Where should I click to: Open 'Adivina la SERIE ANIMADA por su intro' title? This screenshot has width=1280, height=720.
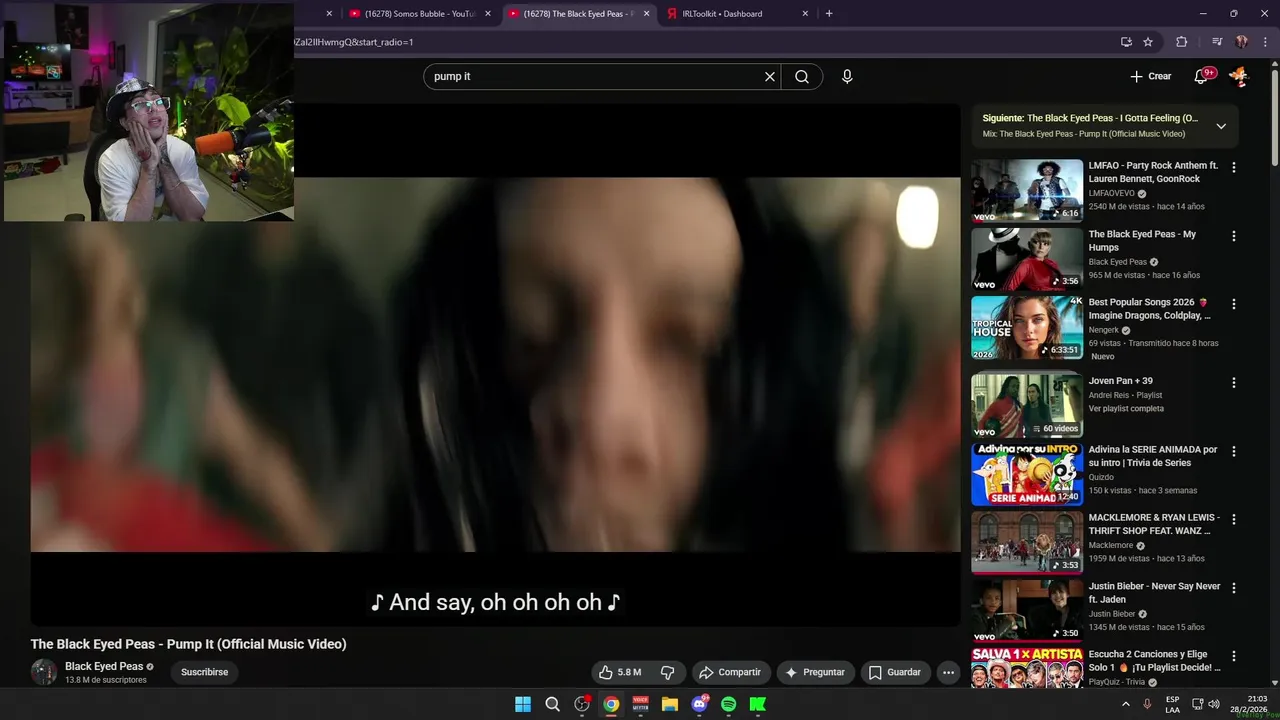click(1153, 456)
